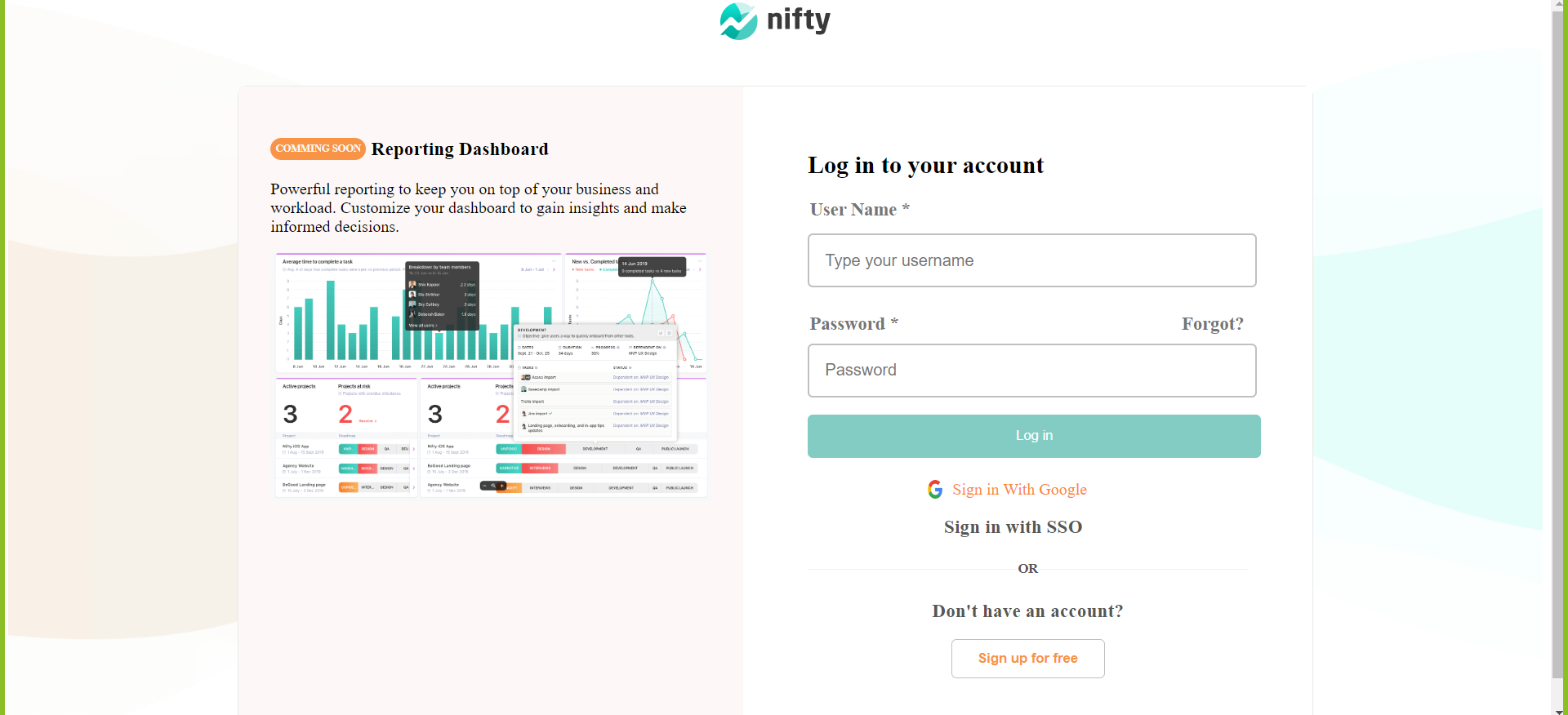Click the Sign up for free button

click(1027, 659)
